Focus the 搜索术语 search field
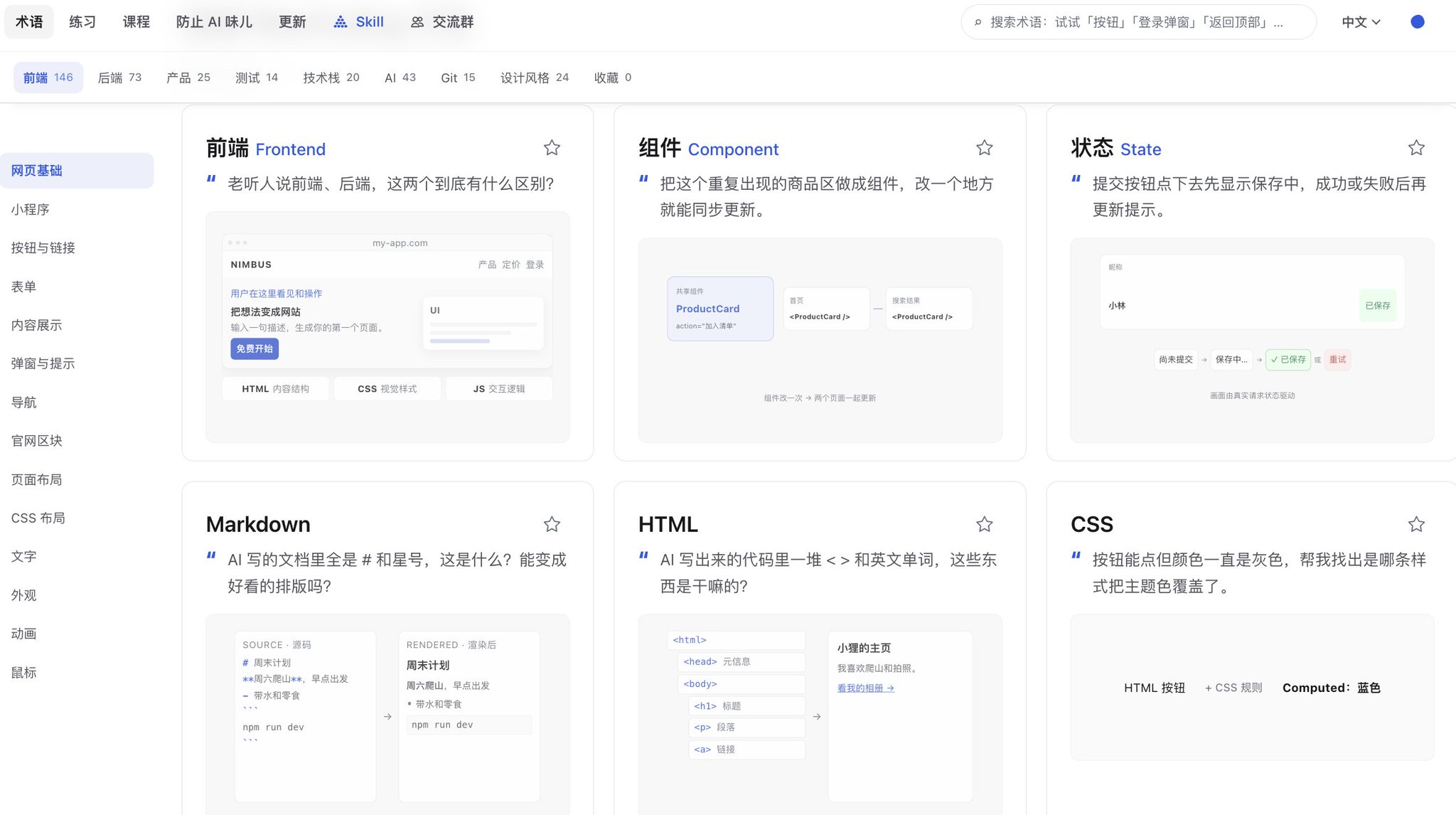The image size is (1456, 815). [1138, 22]
